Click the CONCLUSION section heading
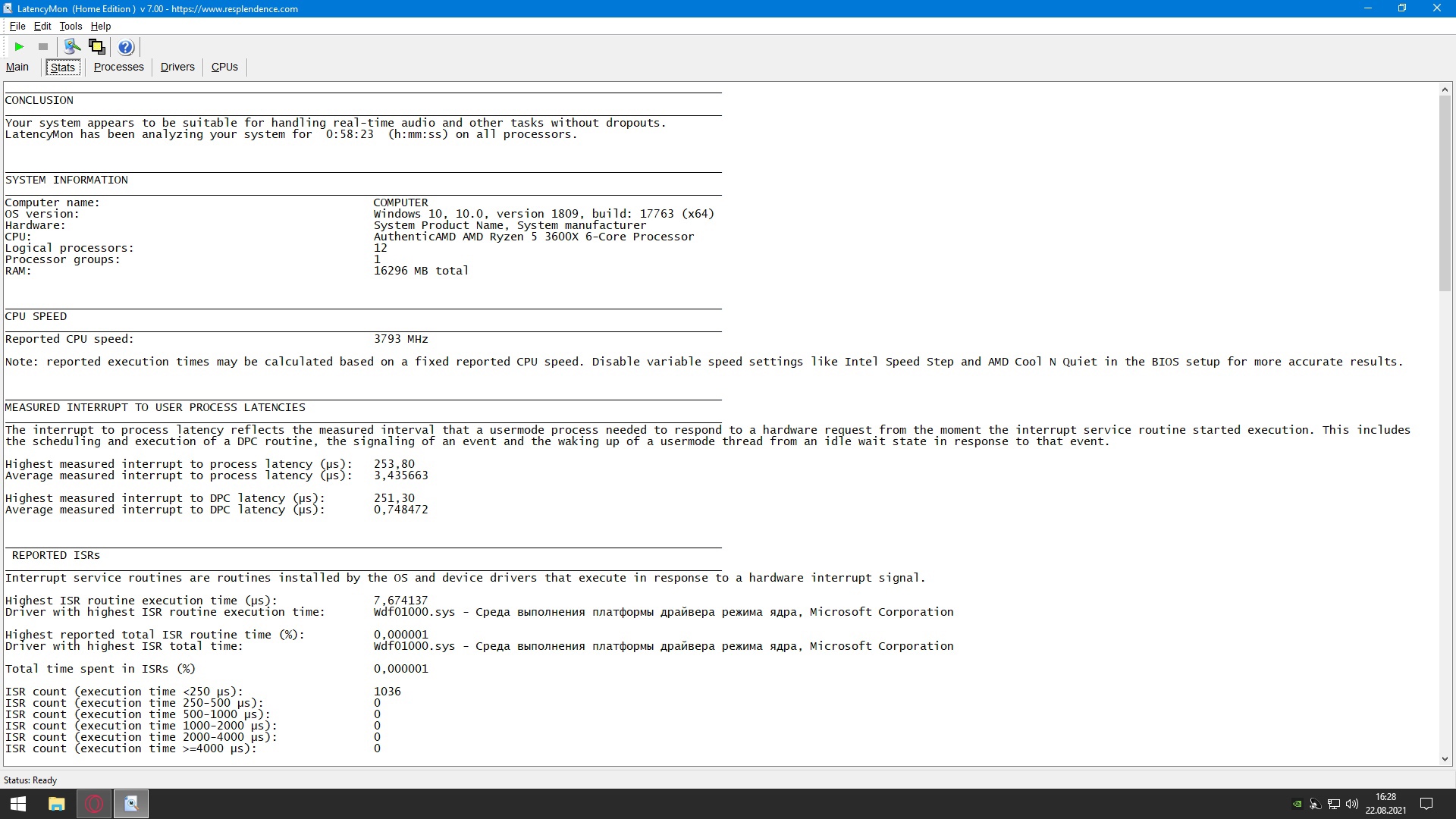 [x=39, y=100]
